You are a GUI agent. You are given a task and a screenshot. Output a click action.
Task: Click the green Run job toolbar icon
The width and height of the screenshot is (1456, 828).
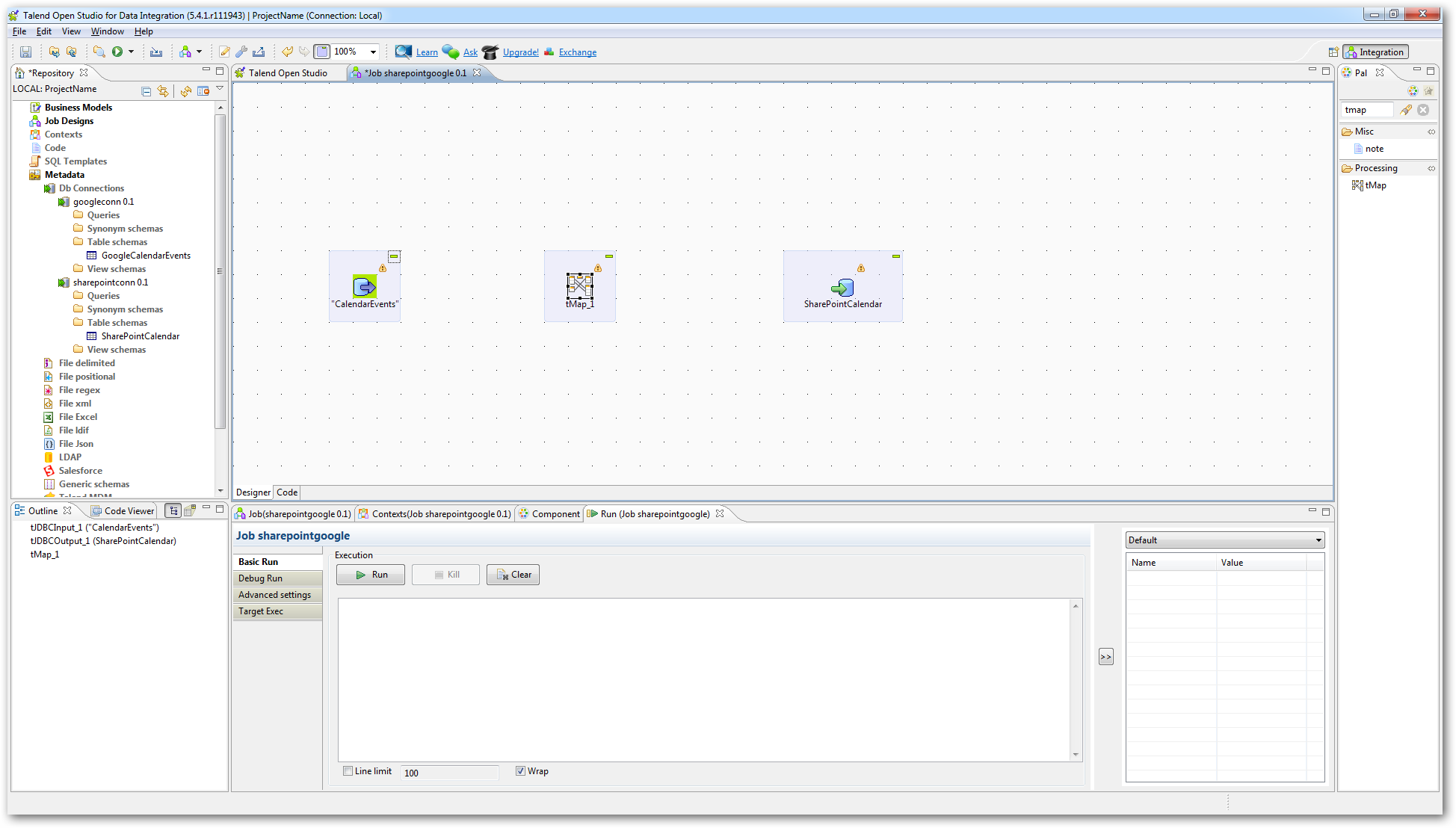[117, 52]
